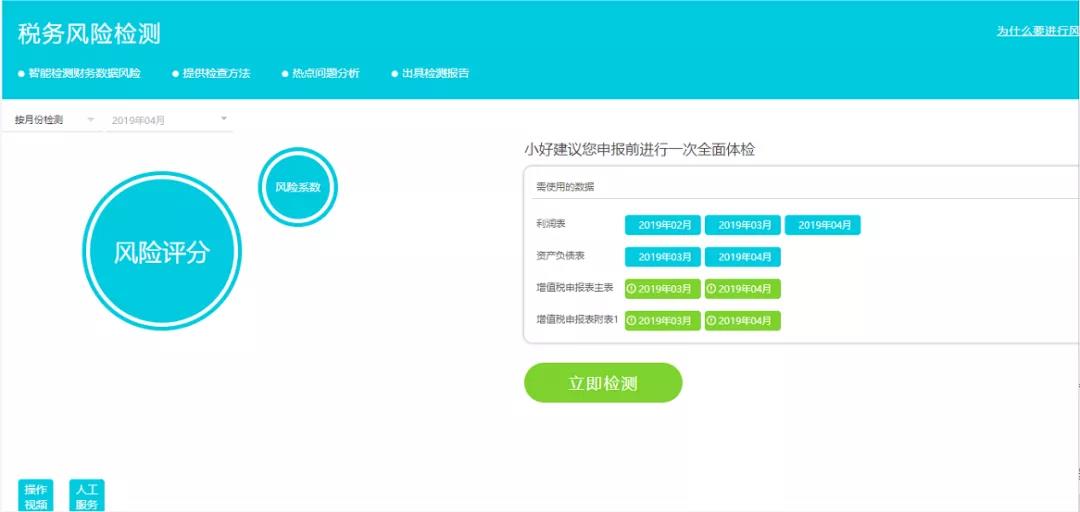Click the 风险评分 large circle
Screen dimensions: 1080x512
pos(161,251)
